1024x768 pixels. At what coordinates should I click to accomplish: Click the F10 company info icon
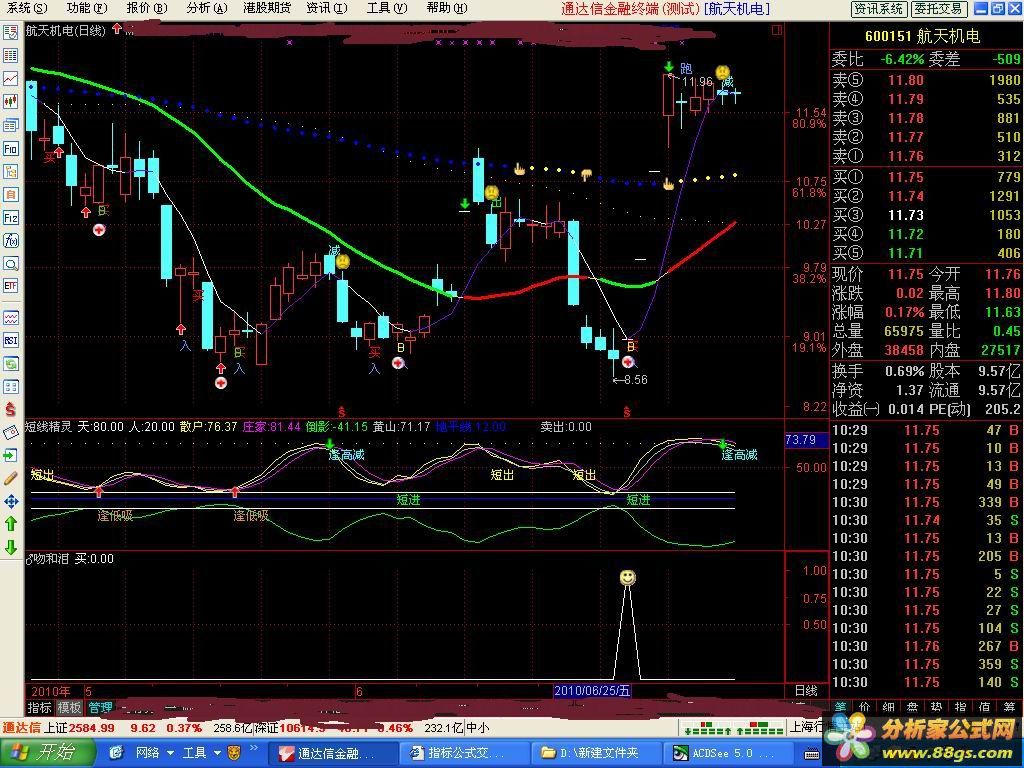point(10,148)
